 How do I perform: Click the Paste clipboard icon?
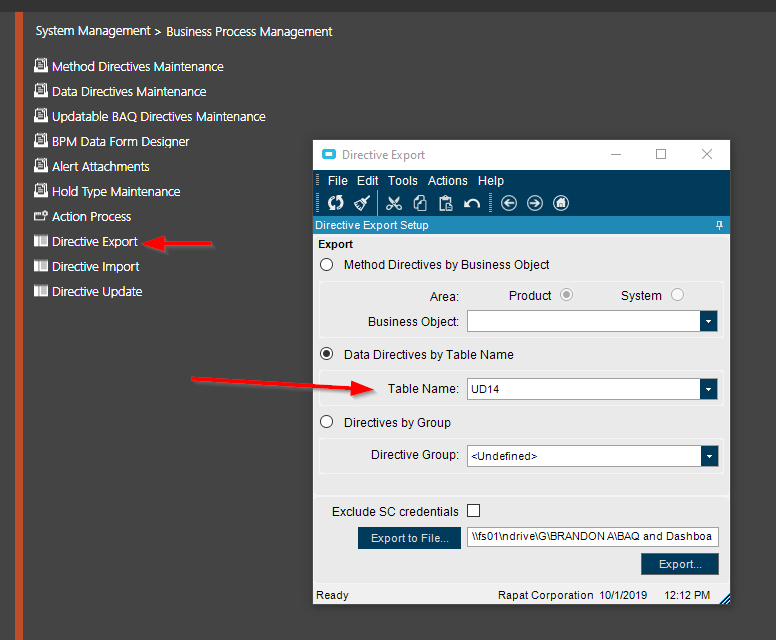pyautogui.click(x=445, y=203)
